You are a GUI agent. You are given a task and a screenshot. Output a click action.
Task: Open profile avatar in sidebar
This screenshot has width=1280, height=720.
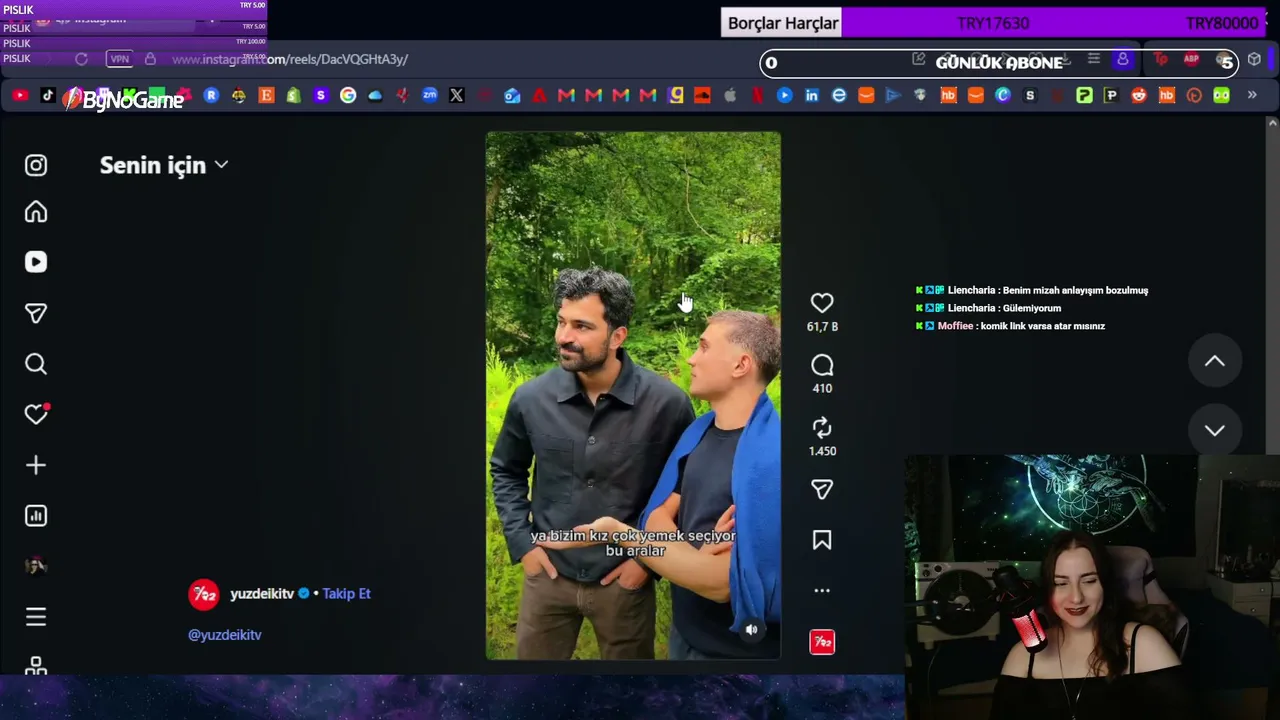36,566
